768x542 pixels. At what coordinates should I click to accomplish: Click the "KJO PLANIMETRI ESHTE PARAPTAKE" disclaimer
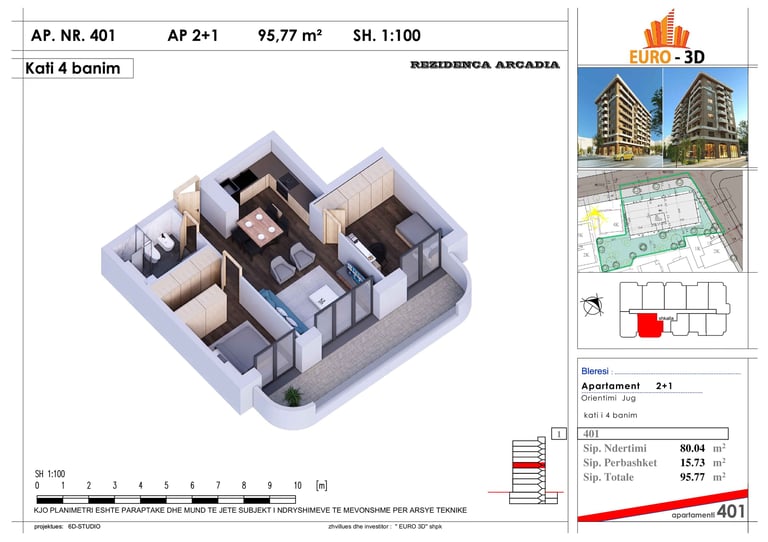click(x=250, y=510)
